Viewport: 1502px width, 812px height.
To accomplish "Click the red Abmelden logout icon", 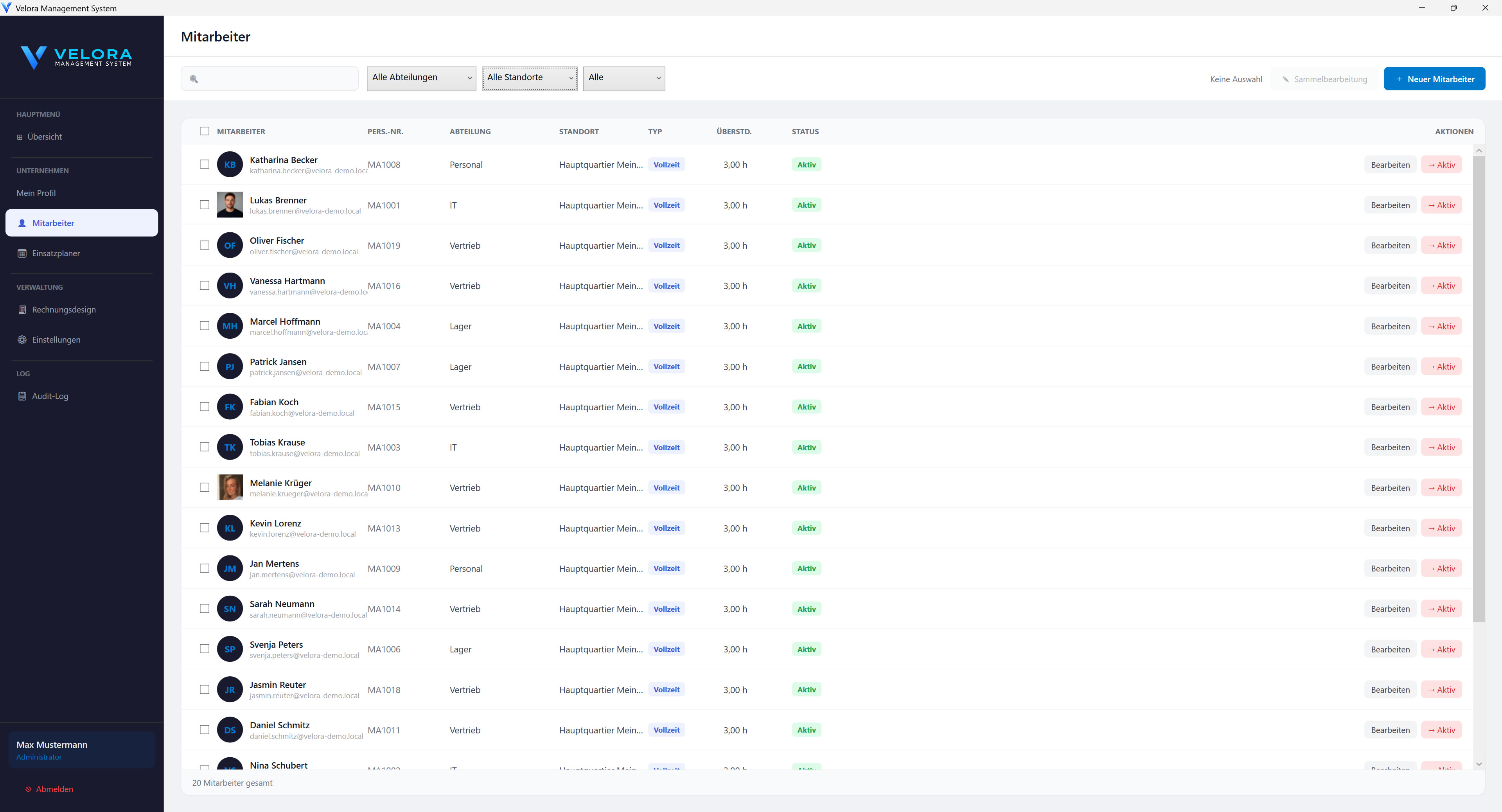I will pos(28,789).
